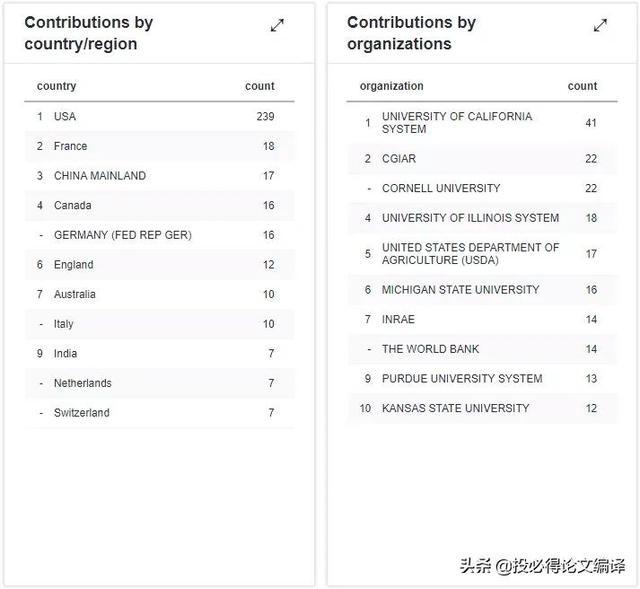Screen dimensions: 640x589
Task: Select the Switzerland row
Action: pyautogui.click(x=159, y=413)
